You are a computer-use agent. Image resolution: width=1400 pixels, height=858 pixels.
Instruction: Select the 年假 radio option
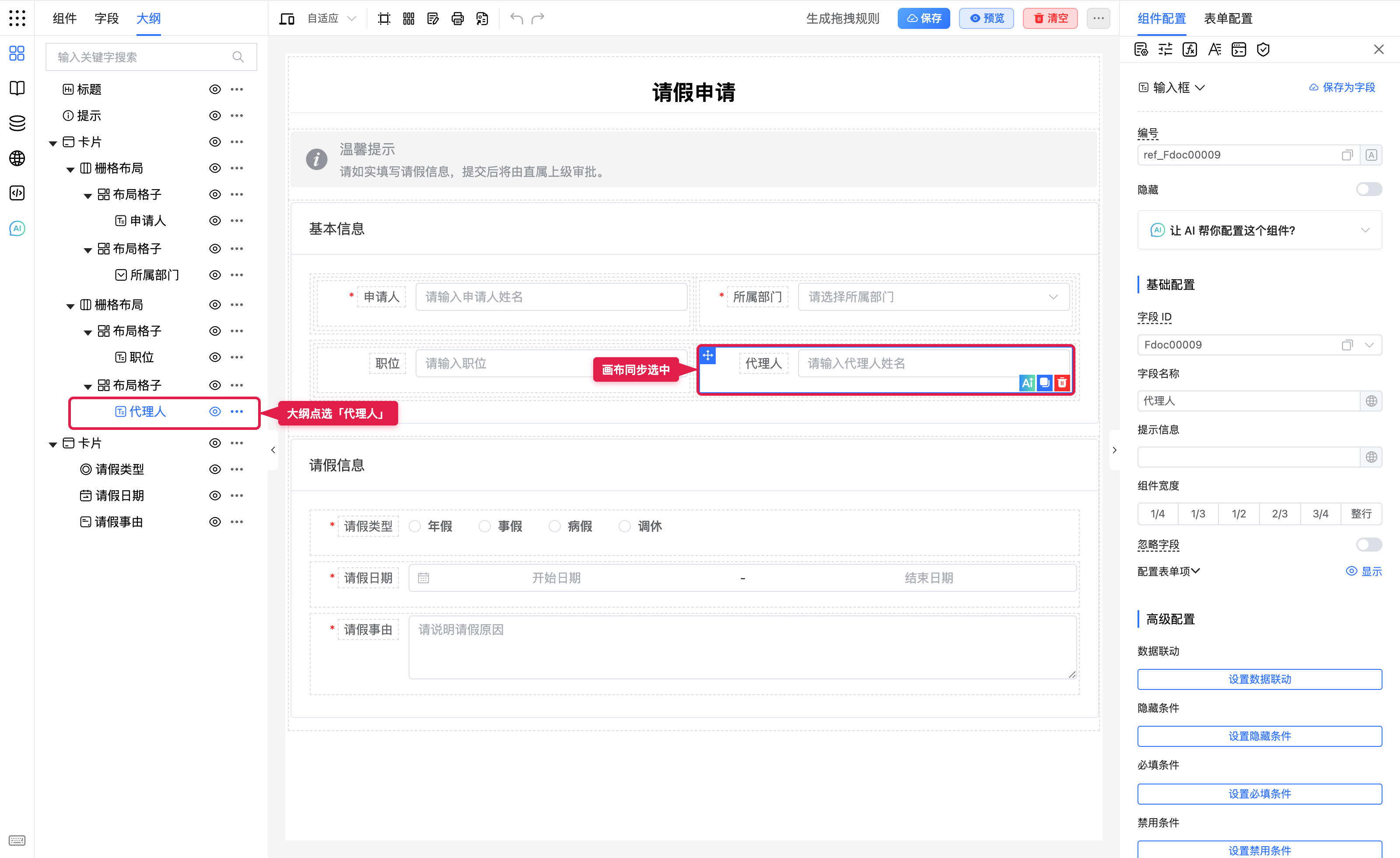[415, 527]
